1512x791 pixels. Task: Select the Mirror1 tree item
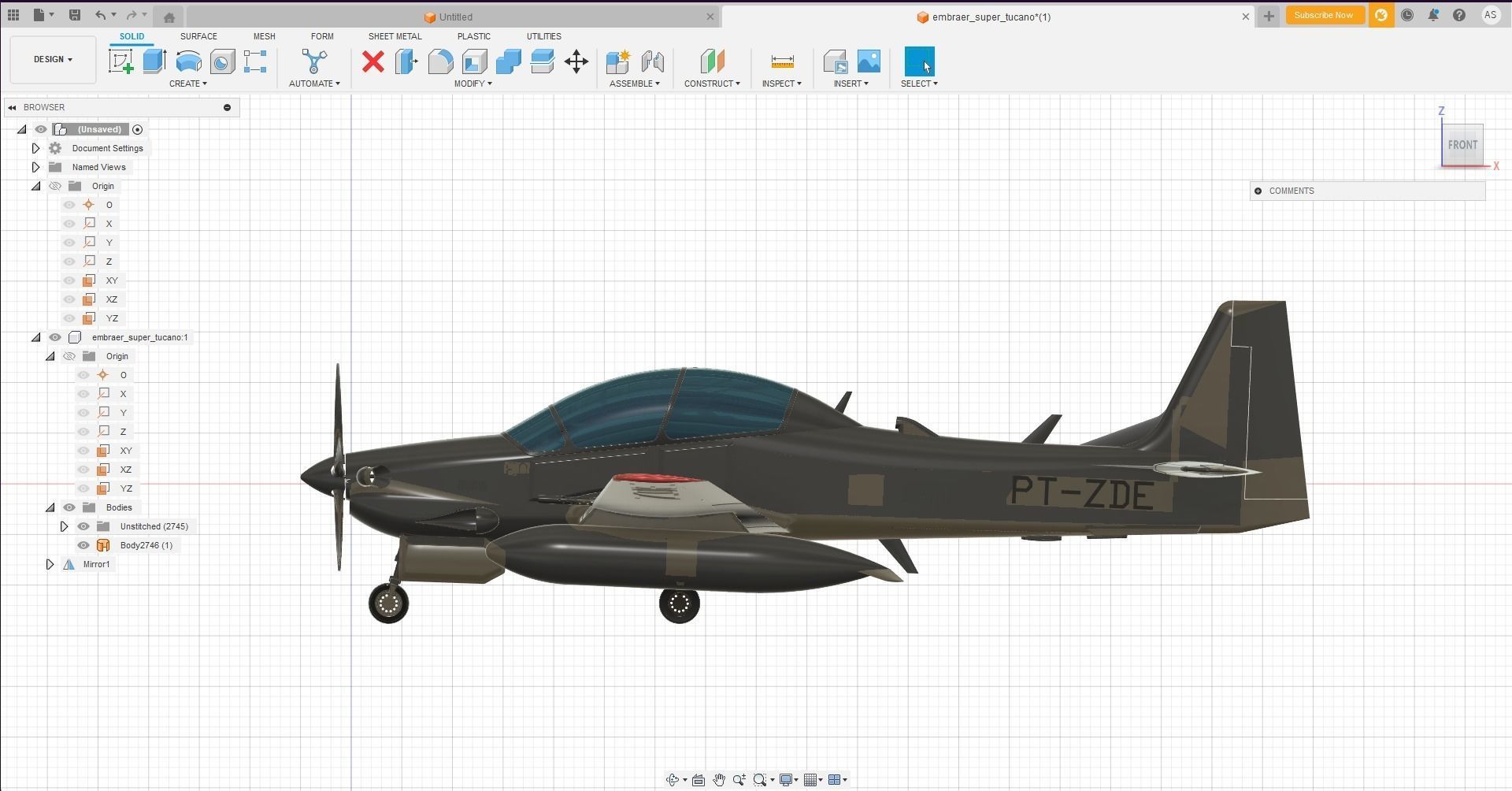click(96, 564)
